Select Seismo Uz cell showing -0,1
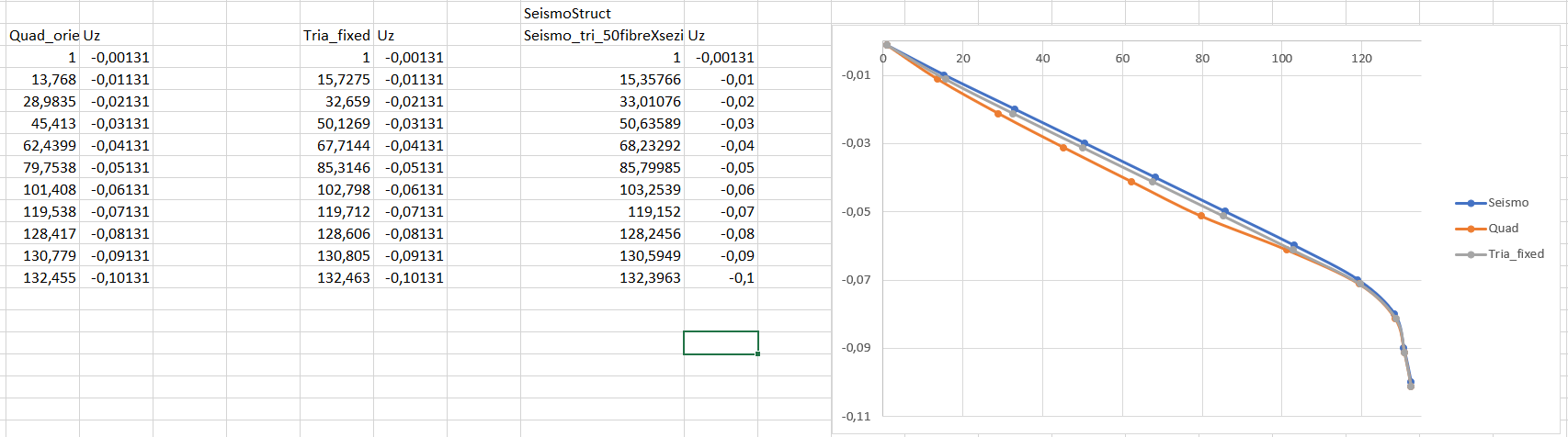 (722, 277)
